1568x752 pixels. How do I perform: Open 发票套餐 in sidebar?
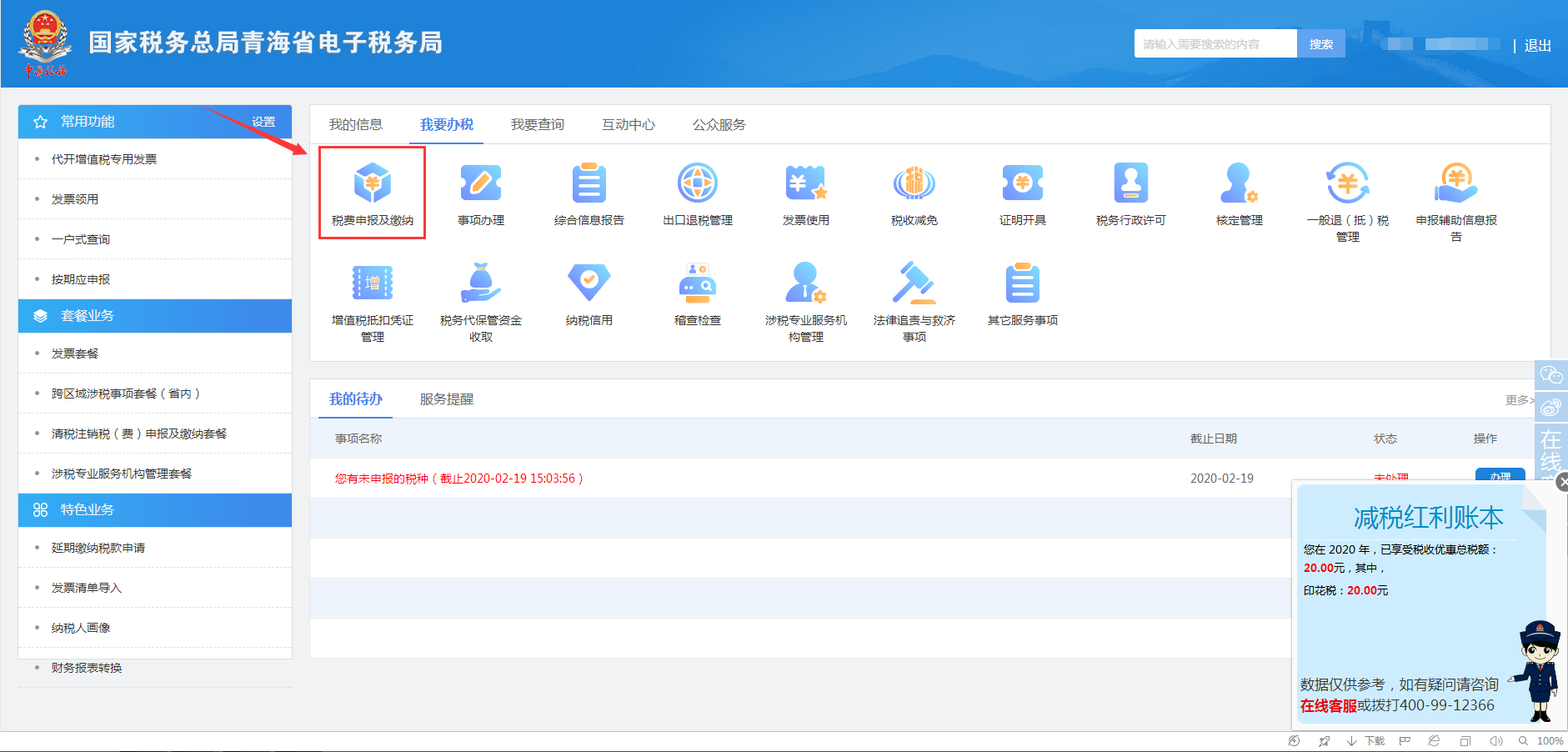coord(75,353)
